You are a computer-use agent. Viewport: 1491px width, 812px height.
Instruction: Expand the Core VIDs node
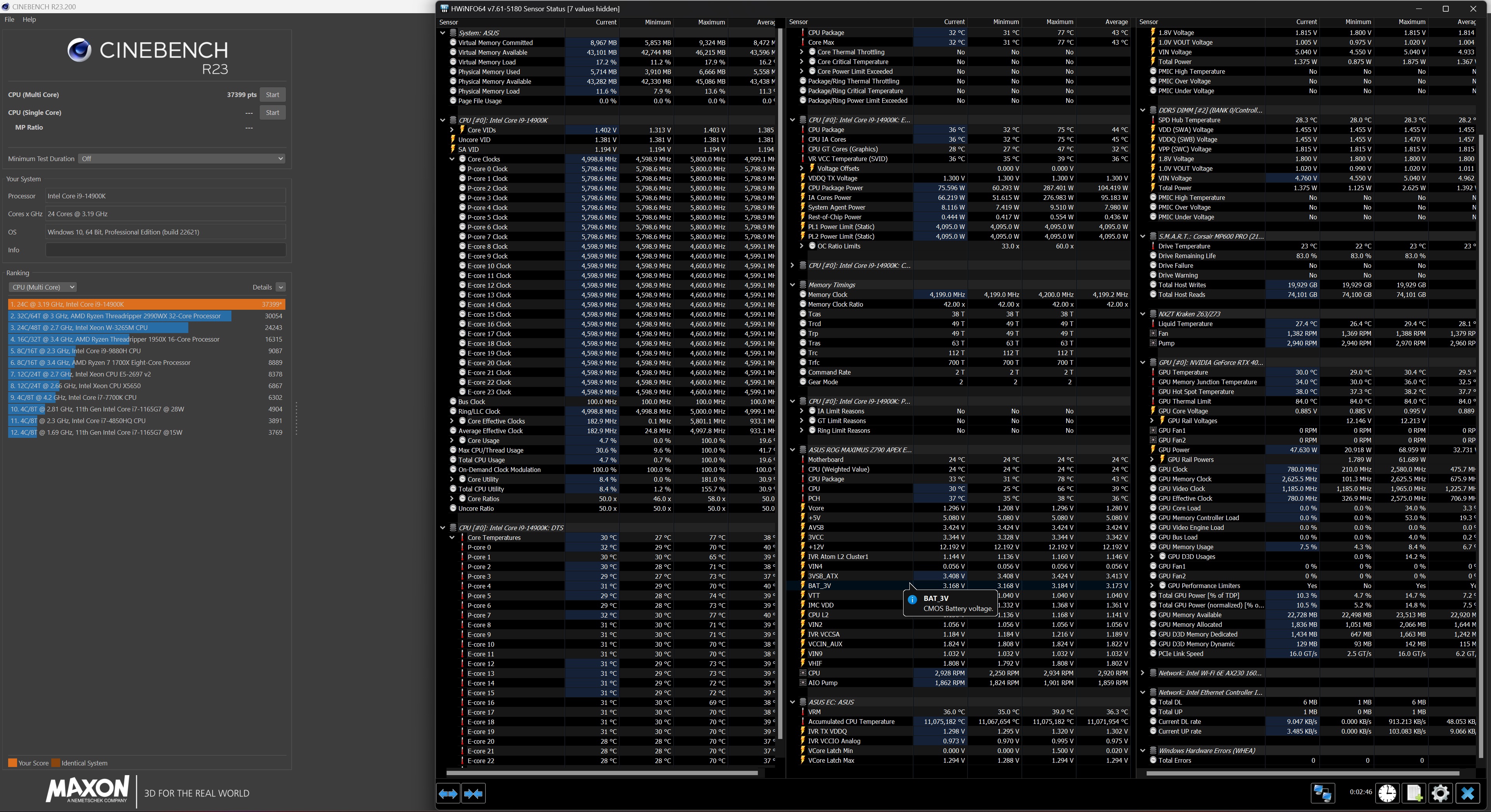tap(452, 130)
